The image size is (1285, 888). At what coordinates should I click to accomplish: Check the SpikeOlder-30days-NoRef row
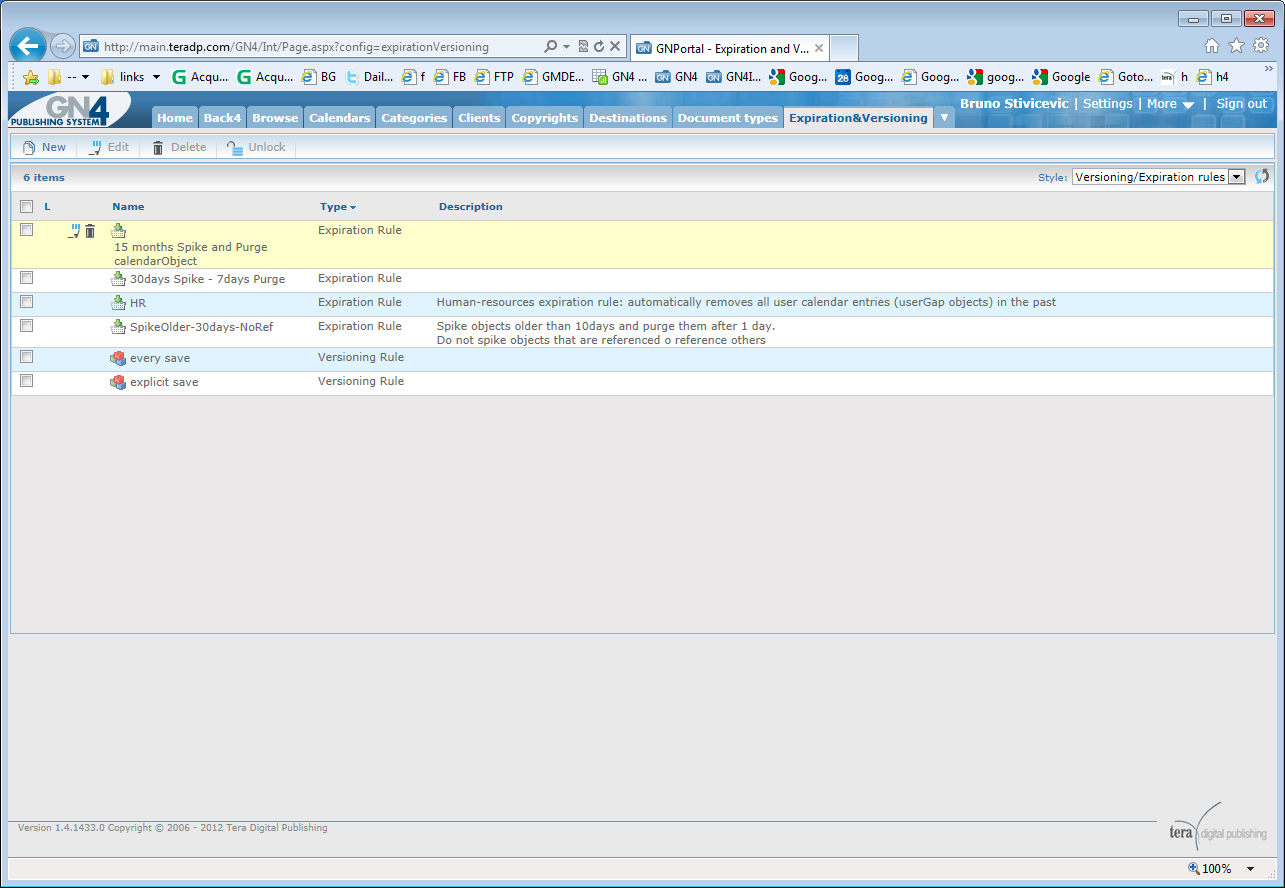click(27, 326)
